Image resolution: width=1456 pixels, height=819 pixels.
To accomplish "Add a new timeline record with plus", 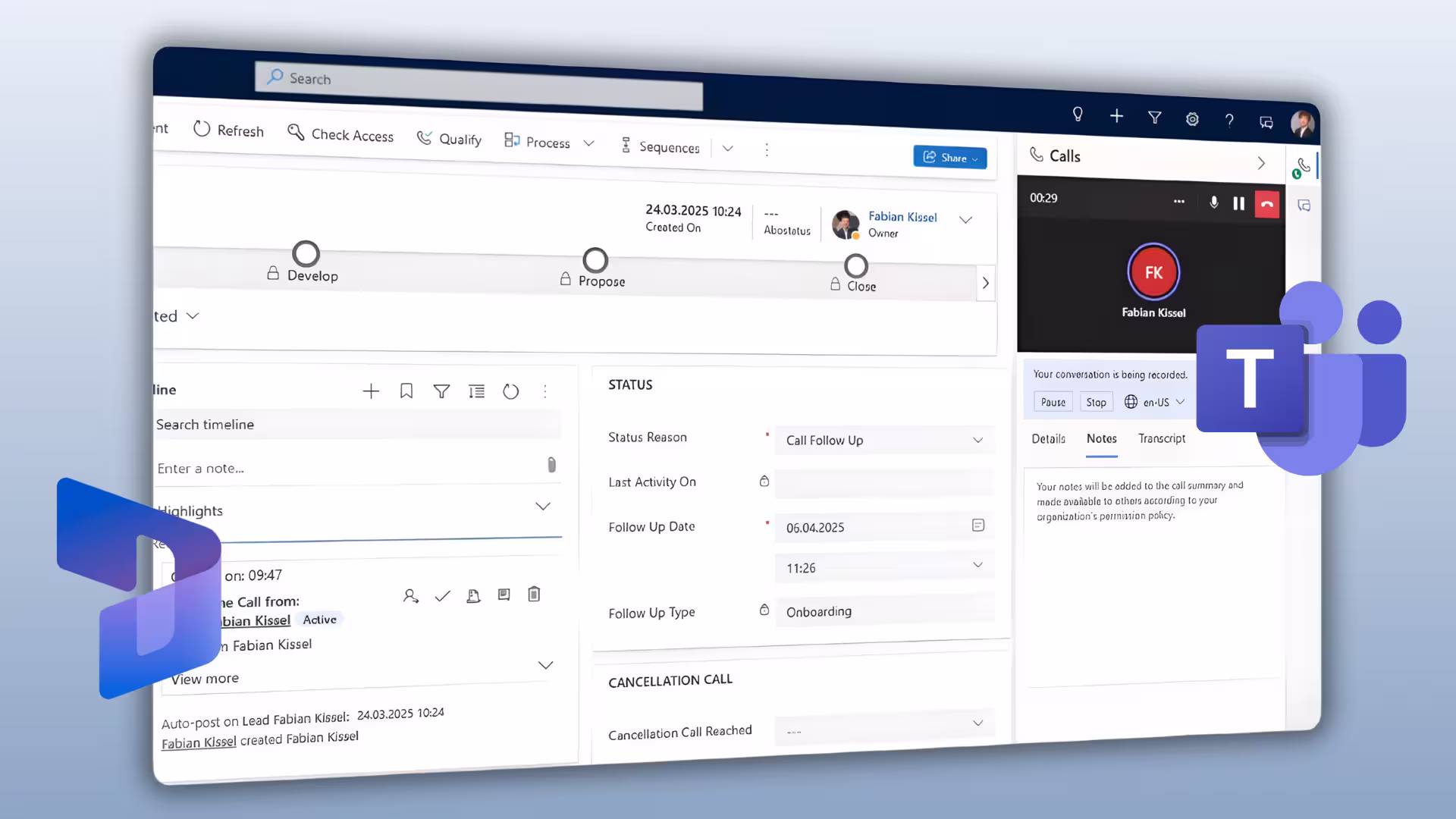I will (371, 391).
